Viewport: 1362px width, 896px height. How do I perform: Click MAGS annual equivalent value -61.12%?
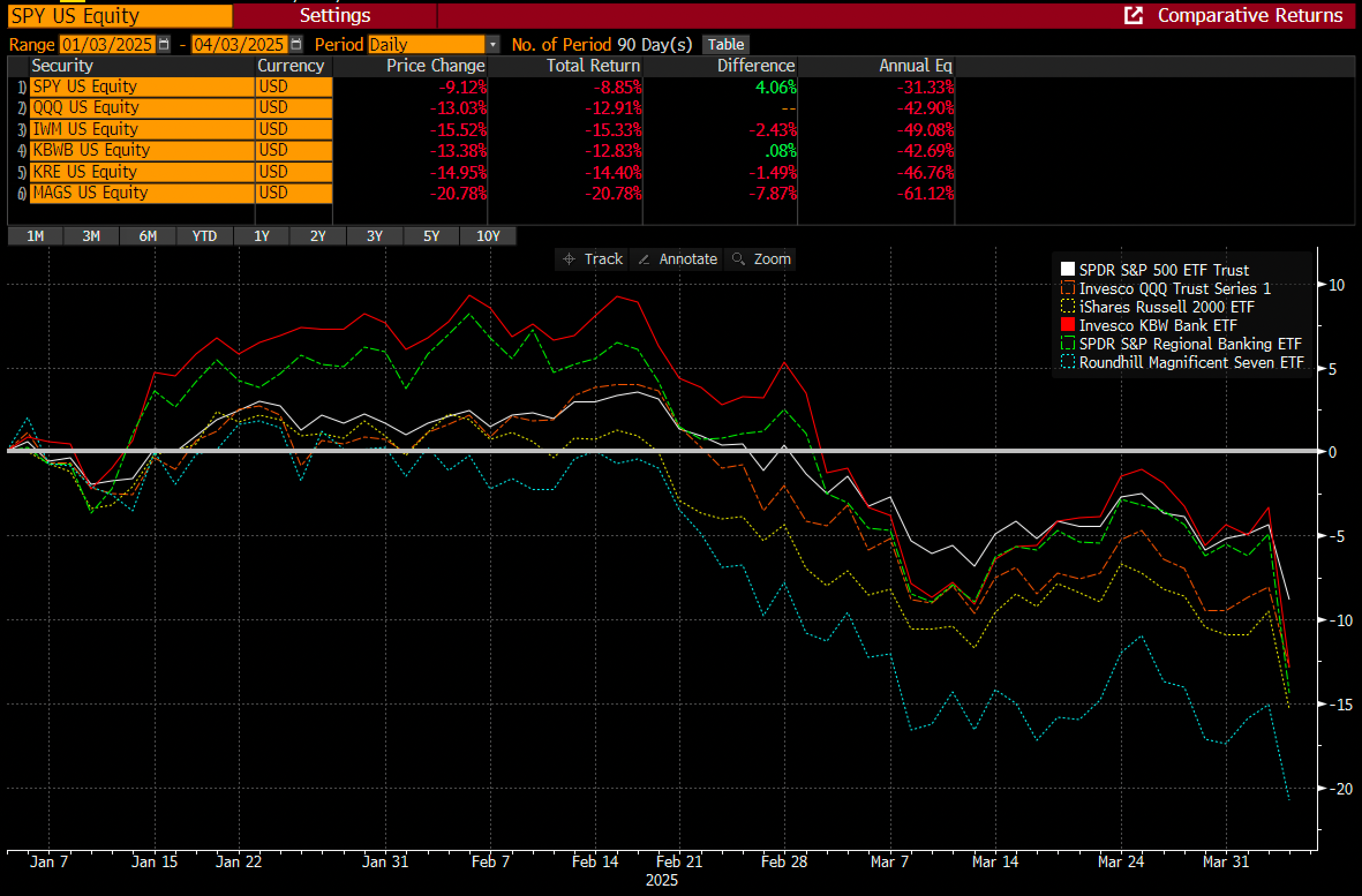[925, 193]
